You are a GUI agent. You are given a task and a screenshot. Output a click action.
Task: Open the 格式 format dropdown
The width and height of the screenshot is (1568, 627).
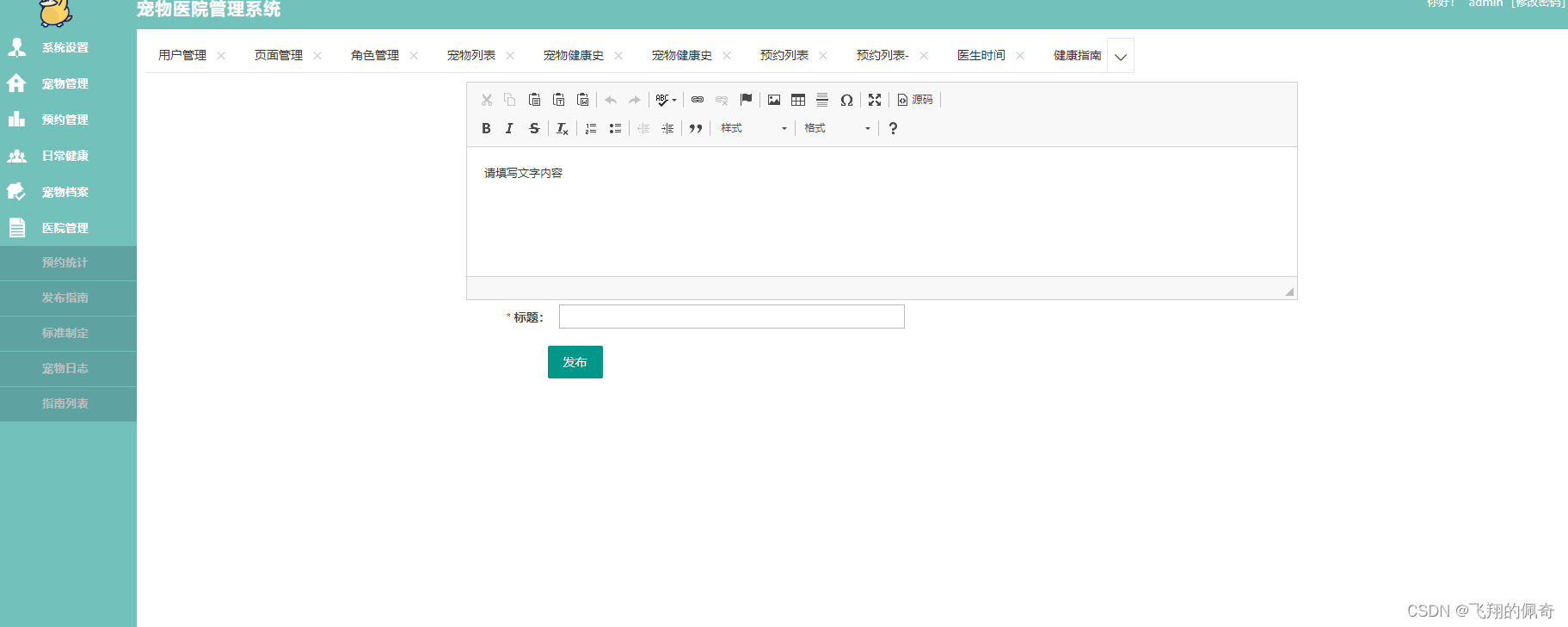click(837, 128)
